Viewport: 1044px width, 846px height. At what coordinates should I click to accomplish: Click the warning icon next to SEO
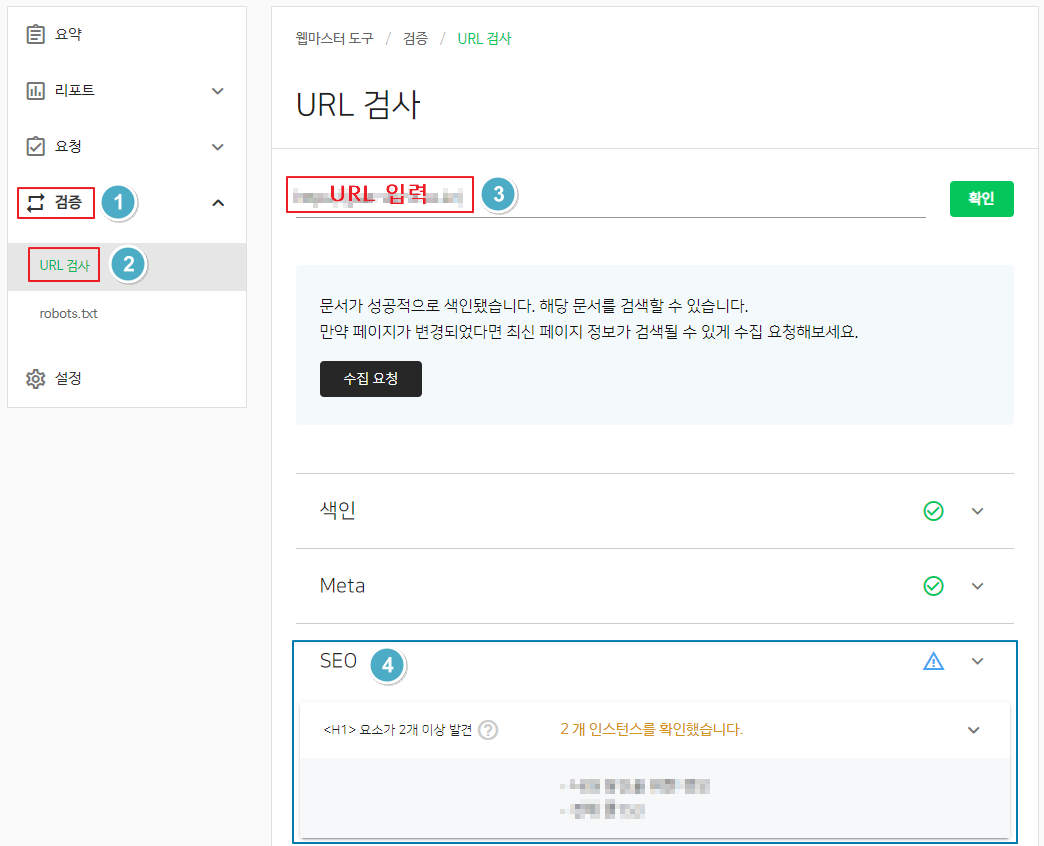pos(933,660)
